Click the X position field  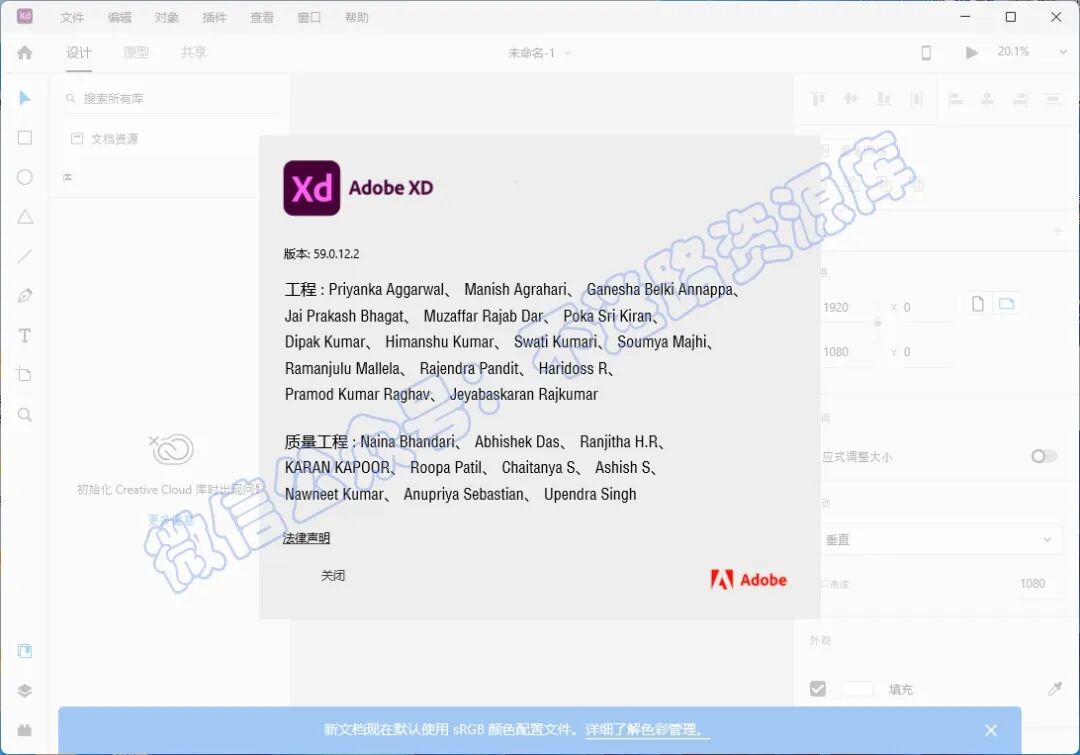[x=926, y=307]
